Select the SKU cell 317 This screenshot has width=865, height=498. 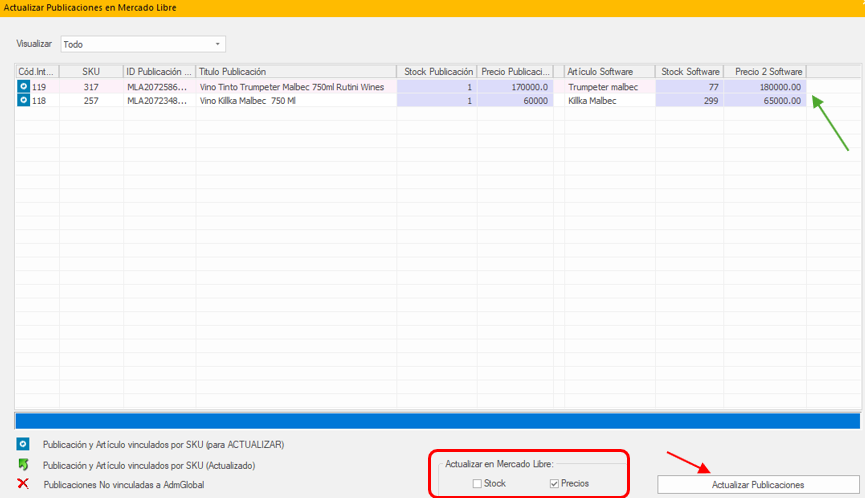point(91,87)
